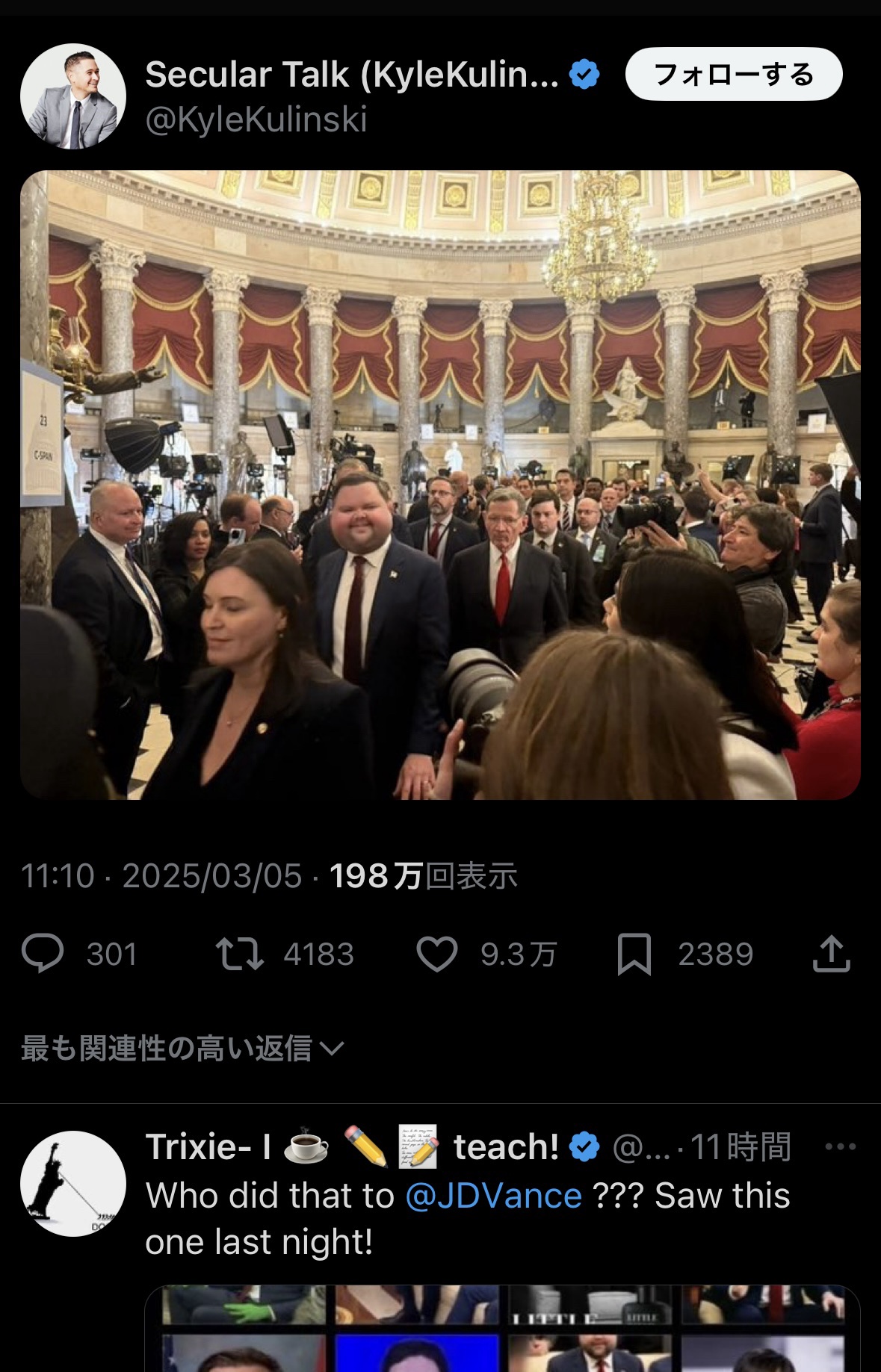This screenshot has width=881, height=1372.
Task: Tap the Secular Talk display name
Action: tap(352, 75)
